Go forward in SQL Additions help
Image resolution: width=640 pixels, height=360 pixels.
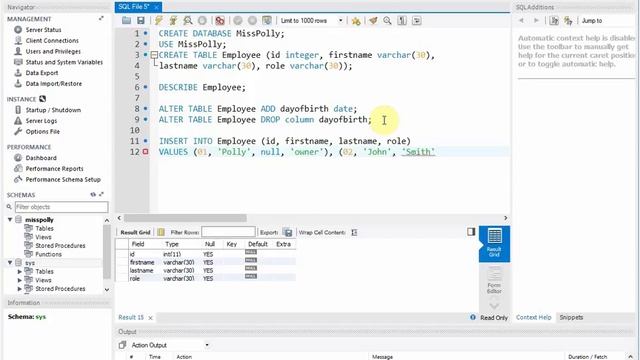[536, 21]
